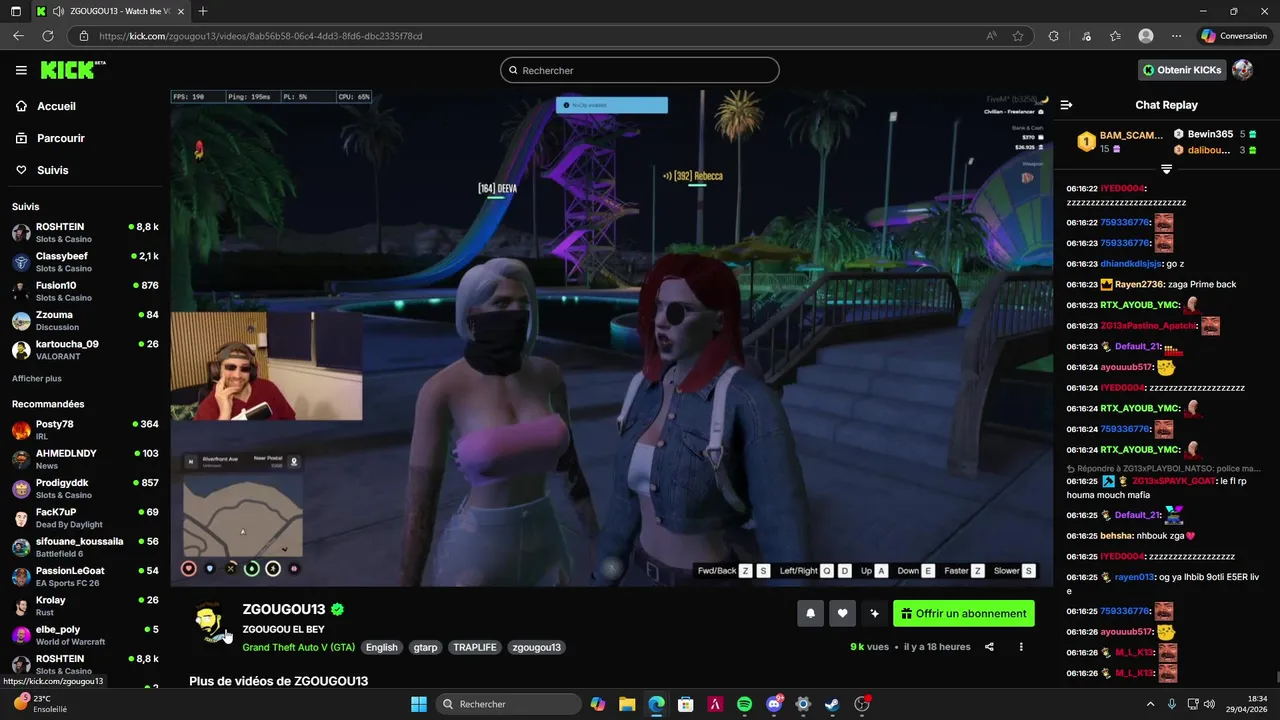Open the browser profile icon
The height and width of the screenshot is (720, 1280).
click(x=1146, y=36)
